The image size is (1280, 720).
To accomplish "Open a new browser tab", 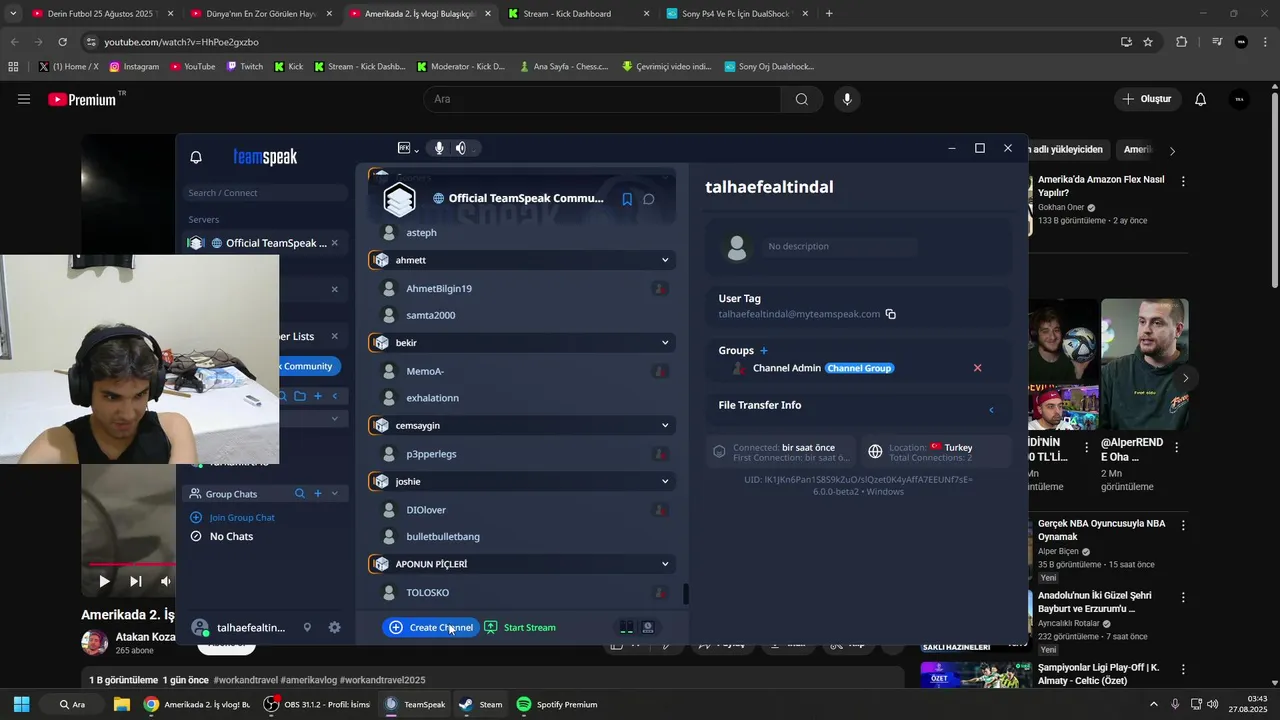I will pos(829,14).
